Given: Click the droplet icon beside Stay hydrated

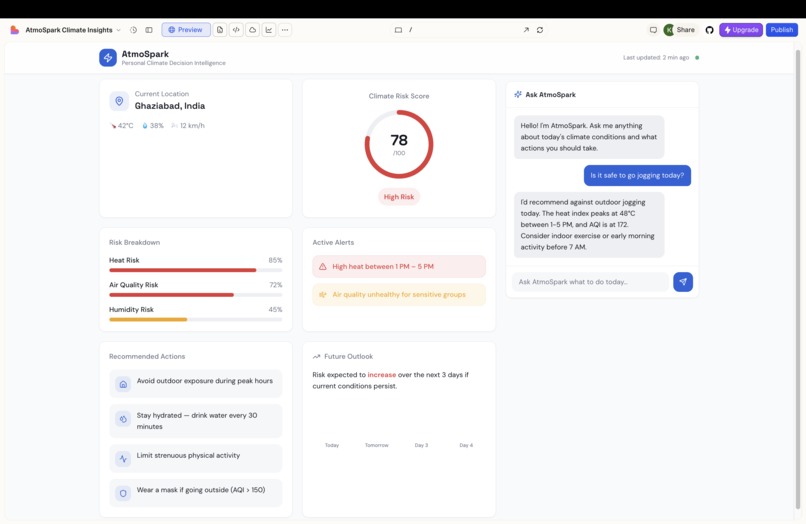Looking at the screenshot, I should [x=123, y=419].
